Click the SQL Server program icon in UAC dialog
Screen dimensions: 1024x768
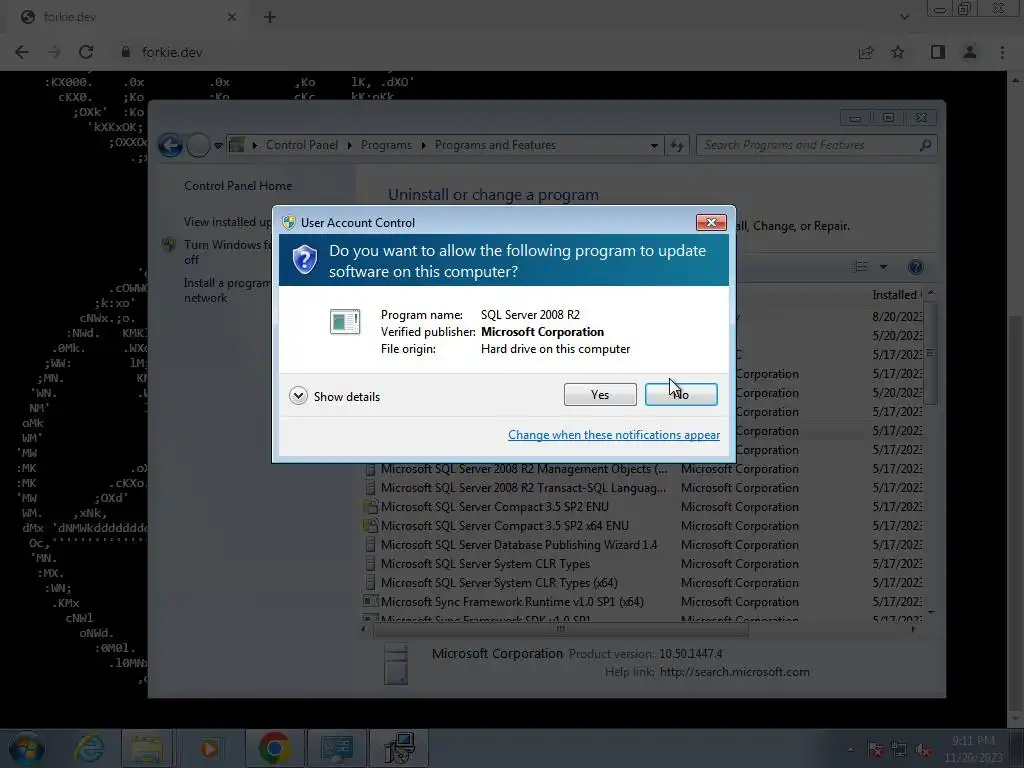(345, 321)
